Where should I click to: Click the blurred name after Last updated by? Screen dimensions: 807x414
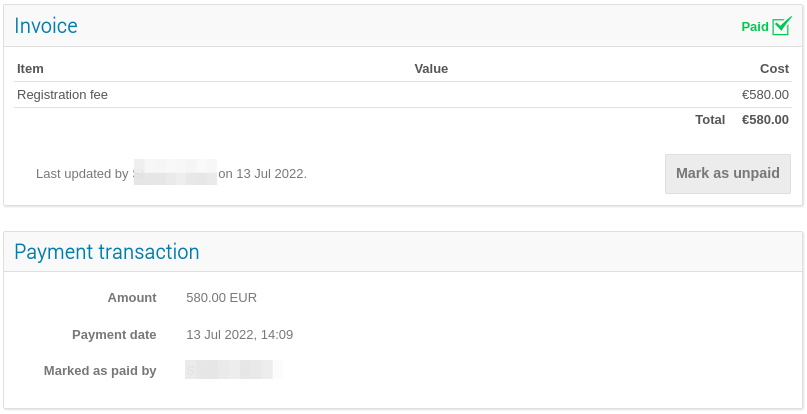click(175, 172)
